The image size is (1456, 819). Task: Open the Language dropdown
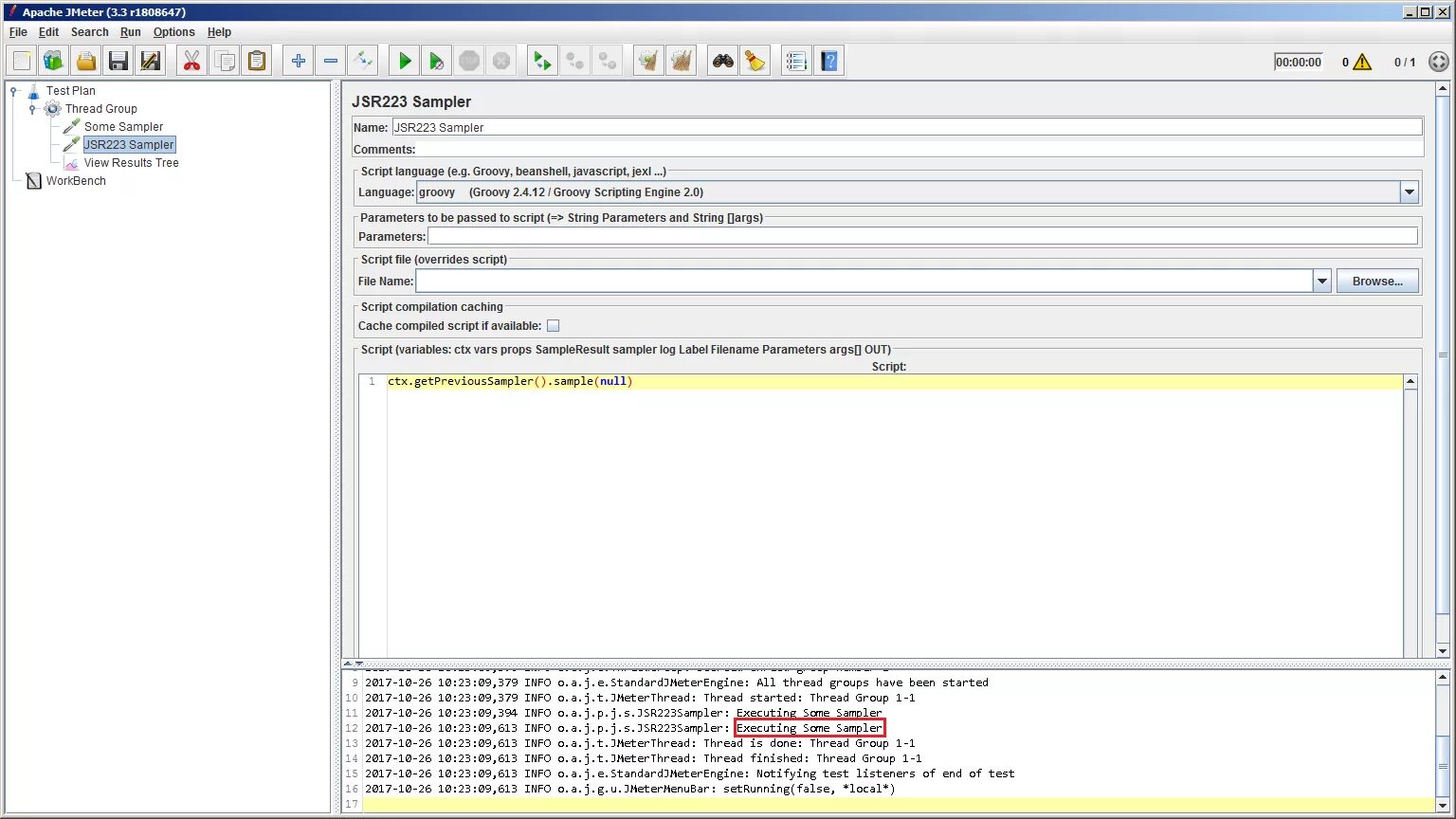(1410, 192)
